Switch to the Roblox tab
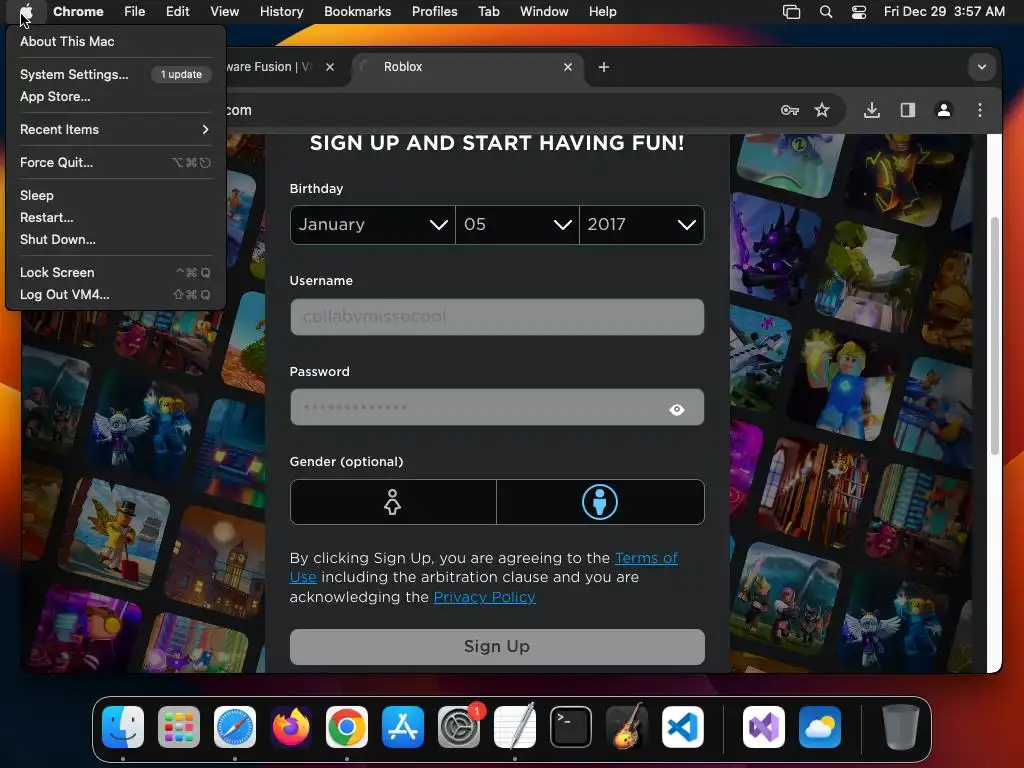The width and height of the screenshot is (1024, 768). tap(468, 67)
